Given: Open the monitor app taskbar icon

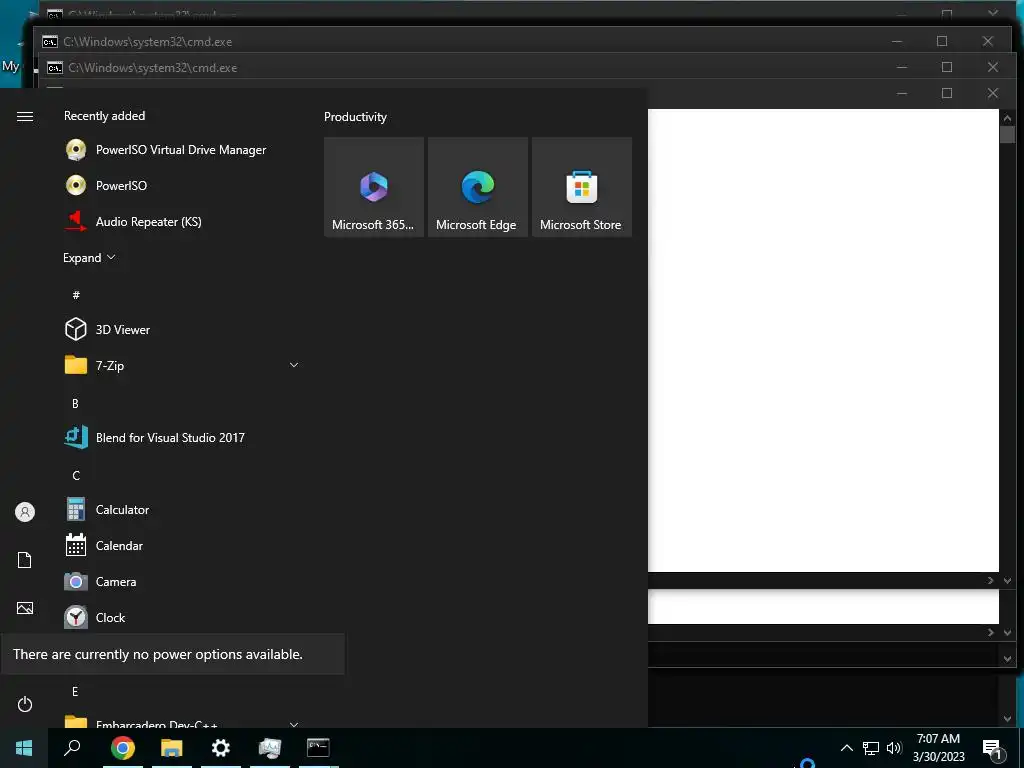Looking at the screenshot, I should [x=270, y=748].
